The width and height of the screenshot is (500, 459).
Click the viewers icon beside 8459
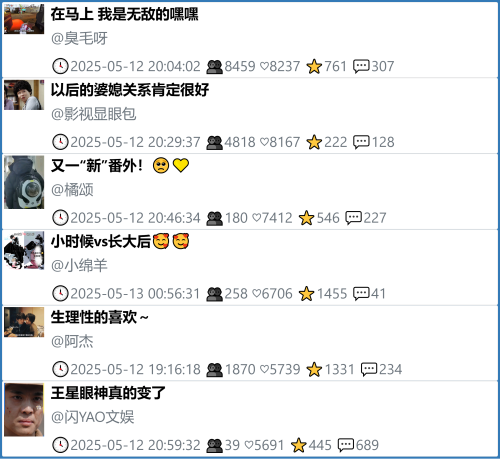coord(214,67)
